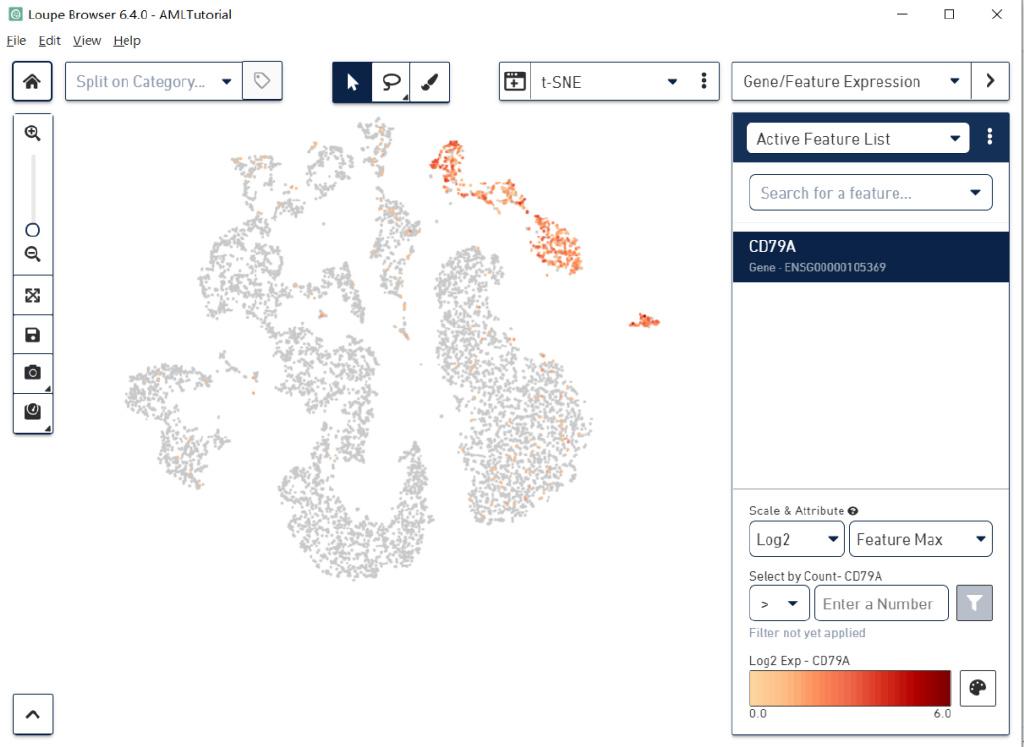Click the zoom slider handle circle

(x=33, y=230)
